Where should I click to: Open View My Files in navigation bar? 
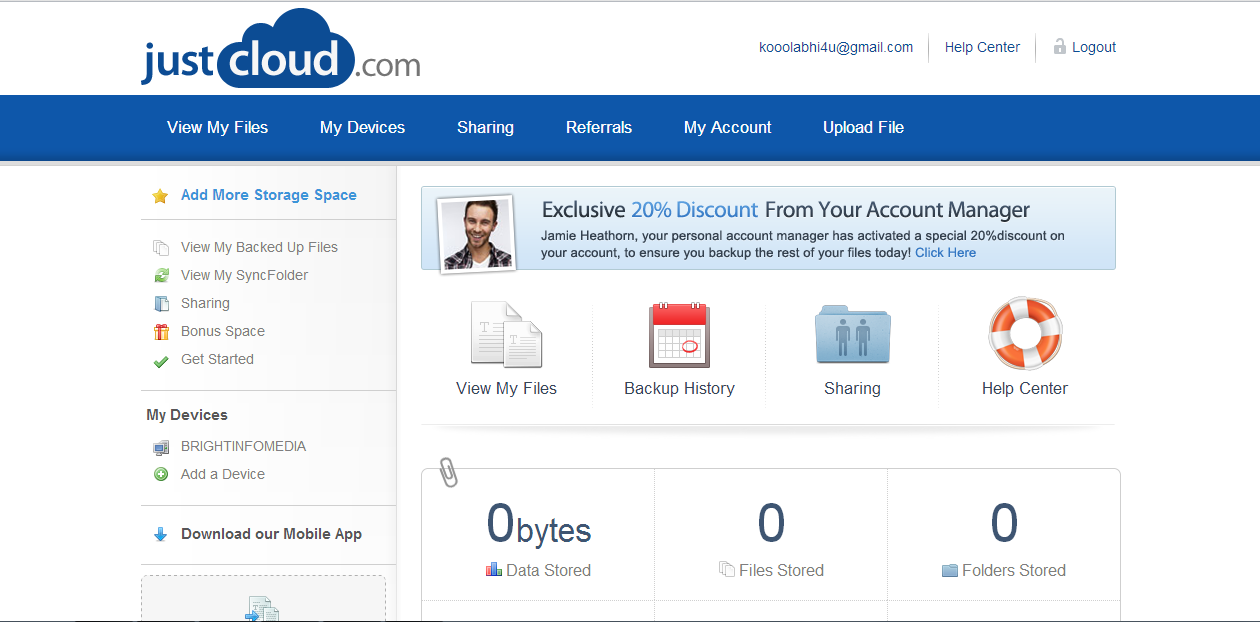click(x=217, y=127)
